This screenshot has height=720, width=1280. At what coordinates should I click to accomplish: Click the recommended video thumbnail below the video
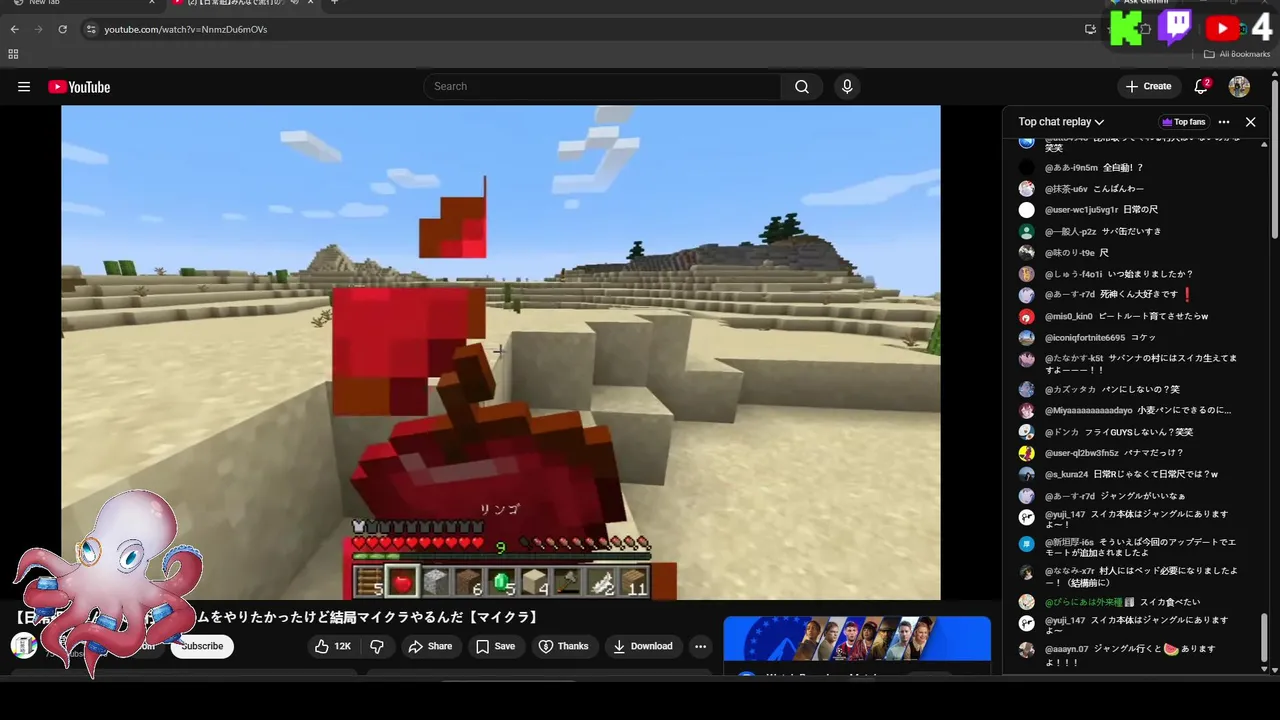tap(857, 640)
